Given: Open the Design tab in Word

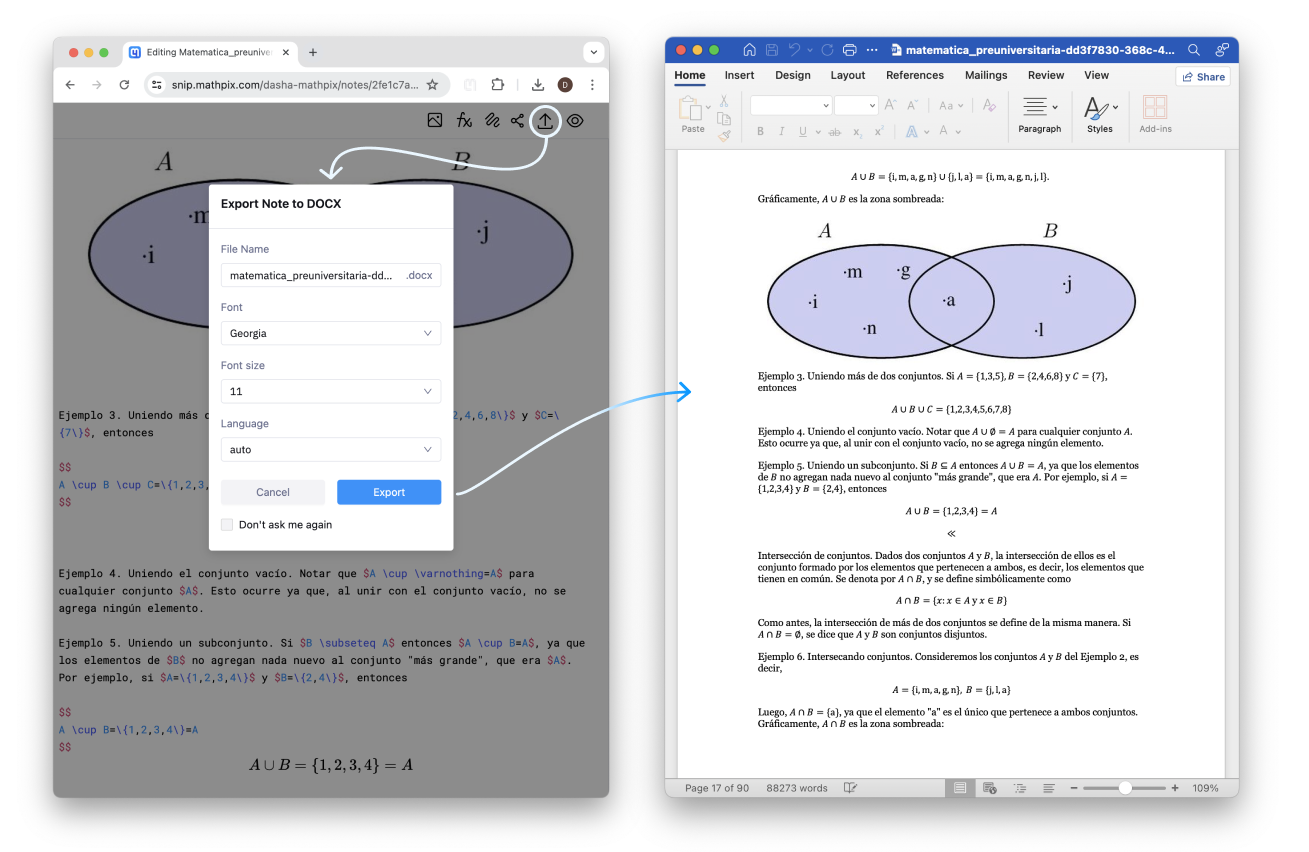Looking at the screenshot, I should [793, 75].
